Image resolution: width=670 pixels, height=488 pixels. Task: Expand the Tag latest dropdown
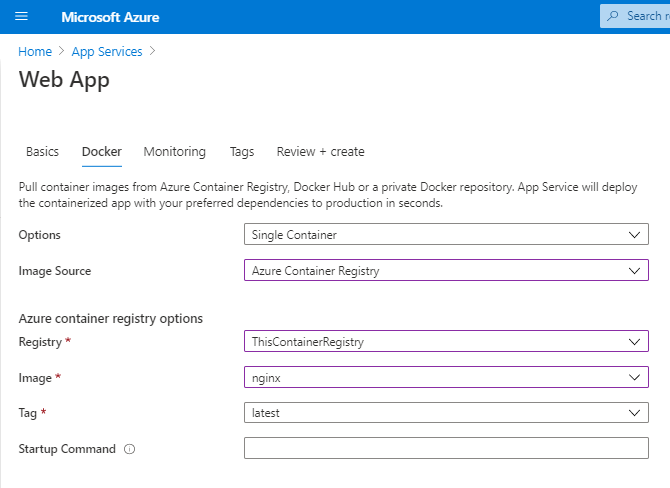[x=446, y=413]
